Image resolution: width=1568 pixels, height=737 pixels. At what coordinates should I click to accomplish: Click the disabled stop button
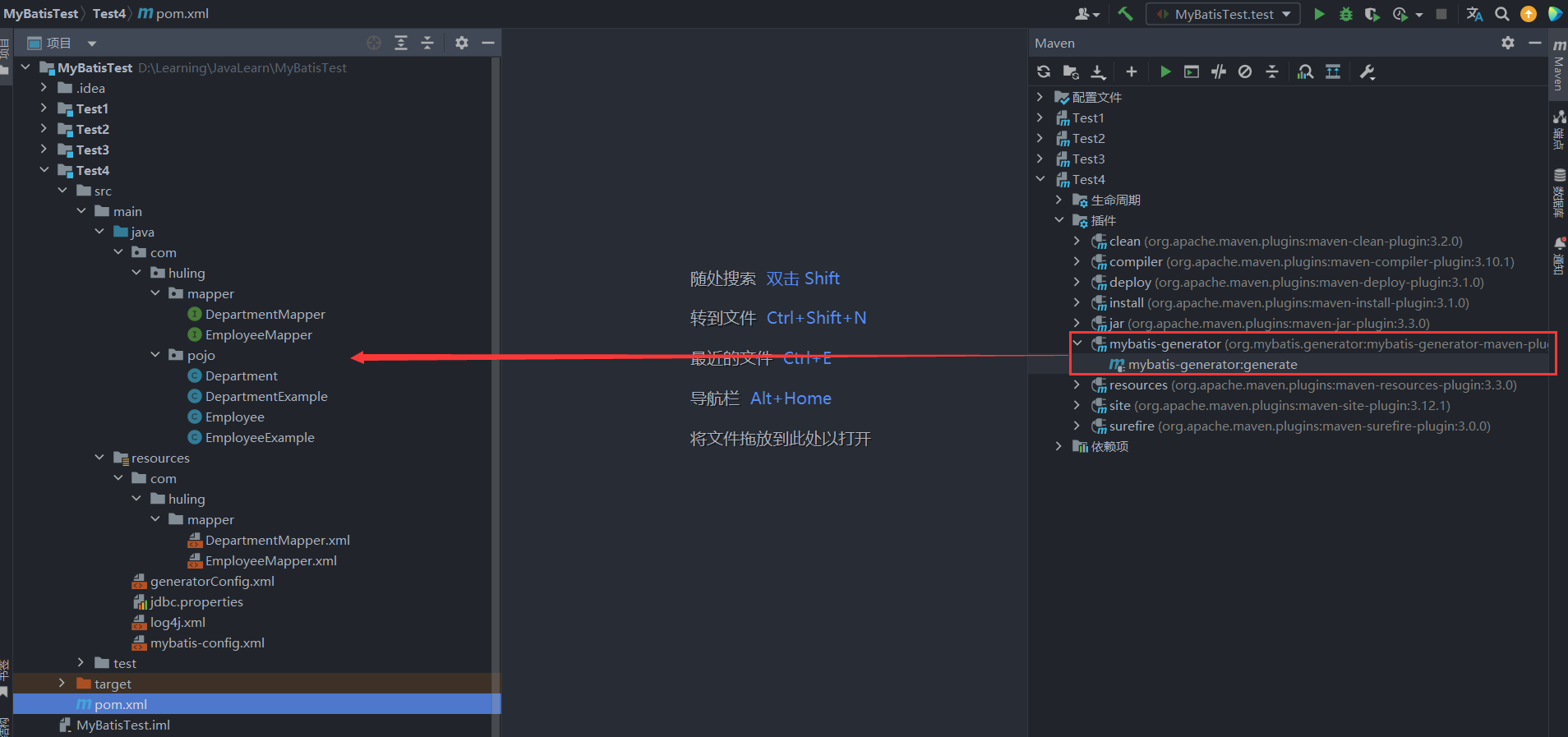[1441, 14]
